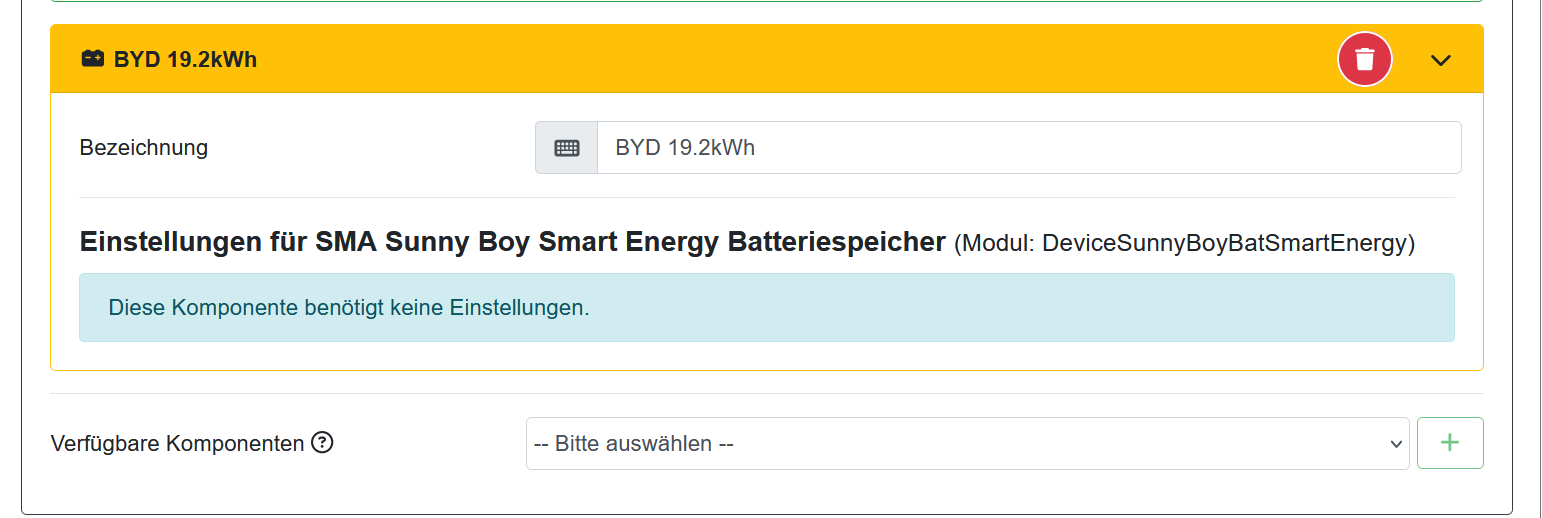
Task: Click the "Bezeichnung" label
Action: pyautogui.click(x=144, y=148)
